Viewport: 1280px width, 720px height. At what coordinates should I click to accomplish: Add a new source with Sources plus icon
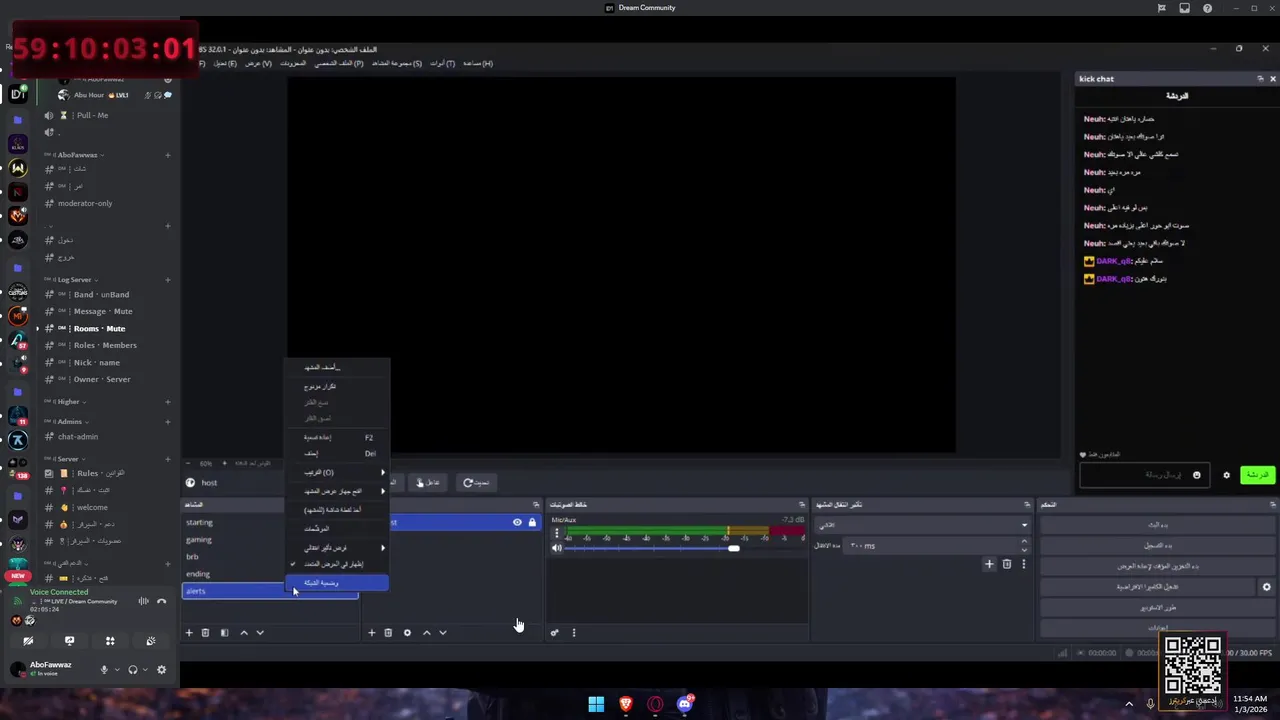(x=371, y=632)
